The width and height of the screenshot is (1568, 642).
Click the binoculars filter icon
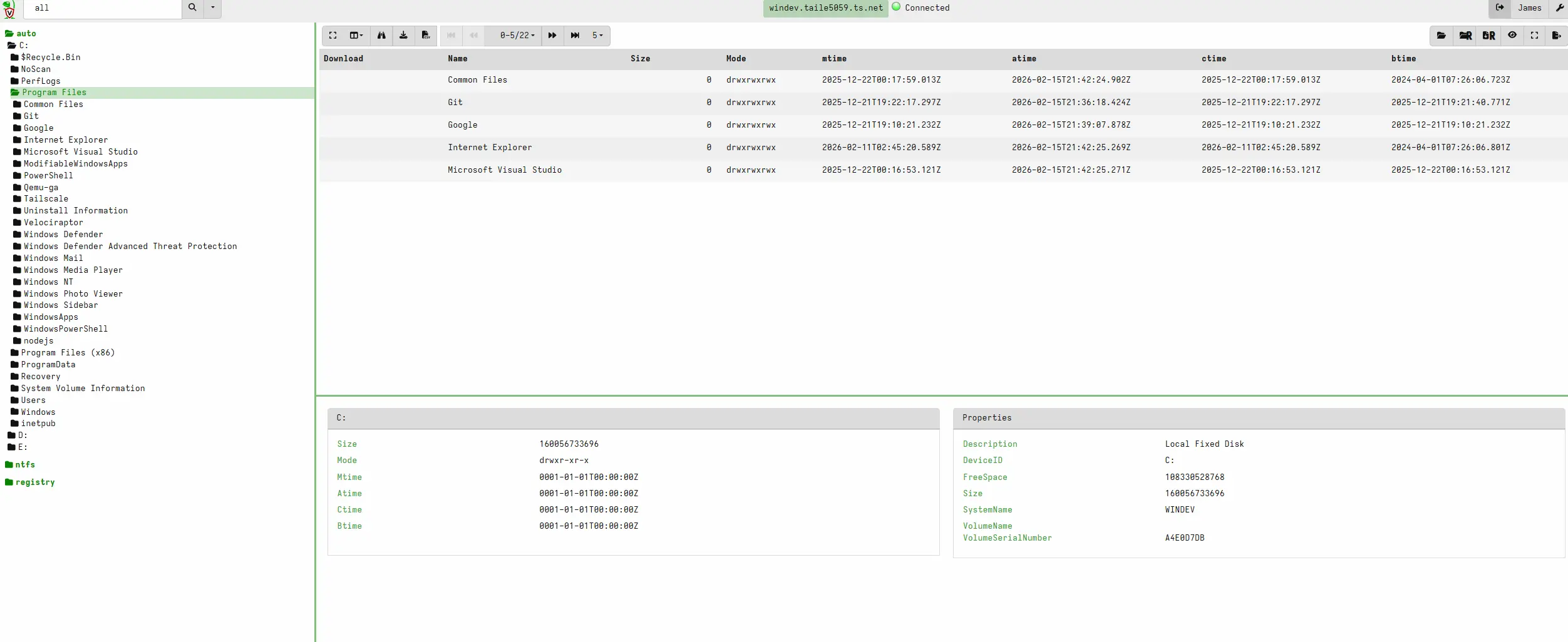click(381, 36)
